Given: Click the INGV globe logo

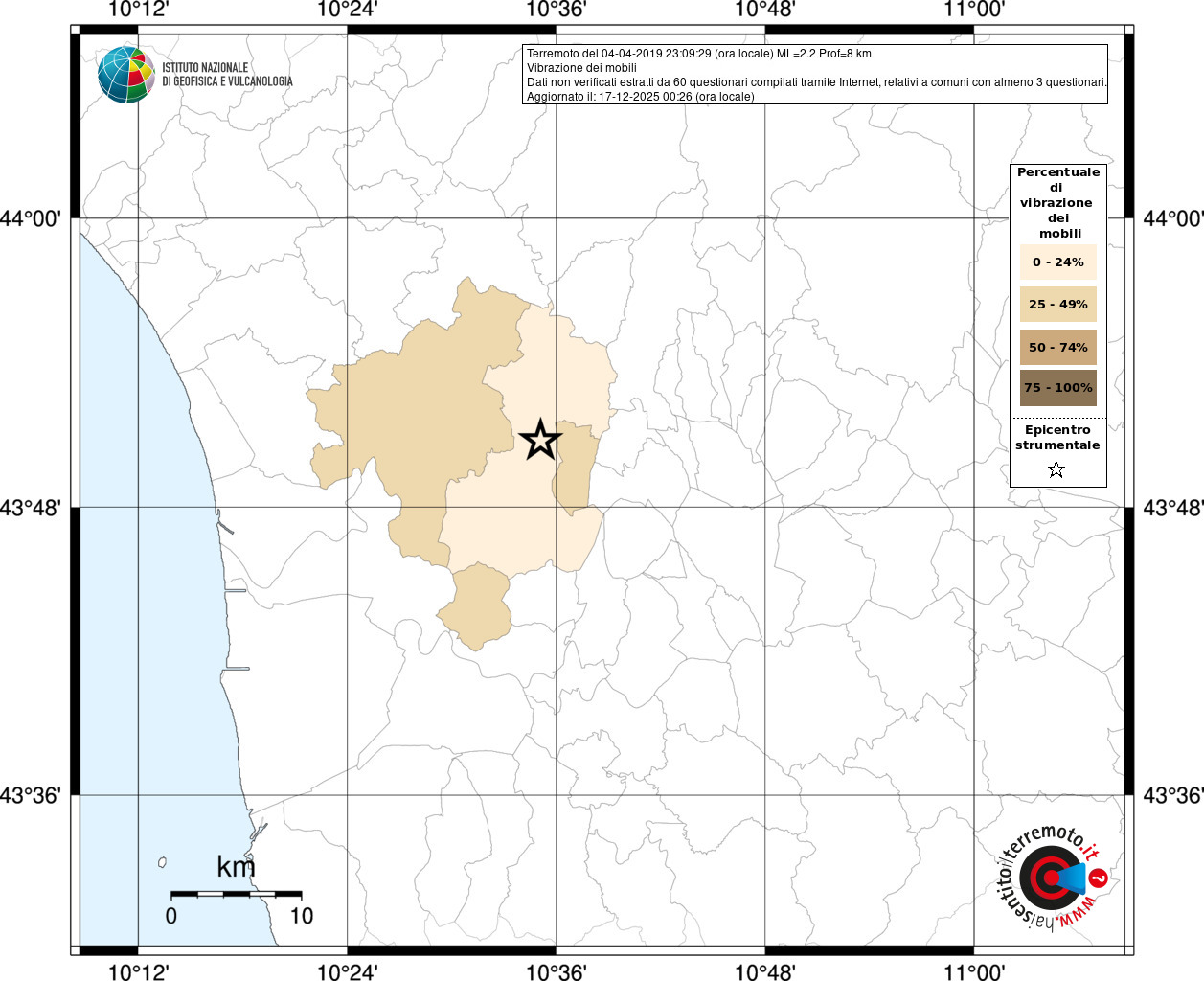Looking at the screenshot, I should [125, 75].
